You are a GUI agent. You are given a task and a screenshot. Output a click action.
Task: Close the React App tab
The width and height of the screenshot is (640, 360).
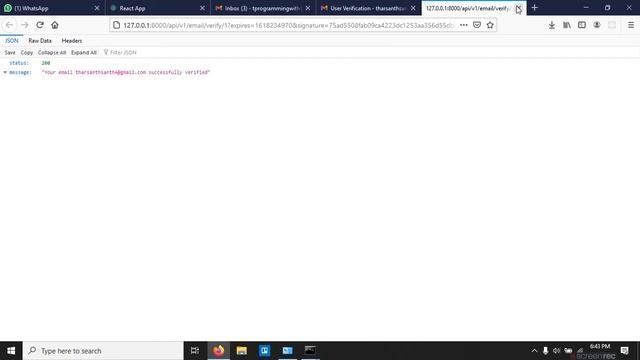pyautogui.click(x=202, y=8)
